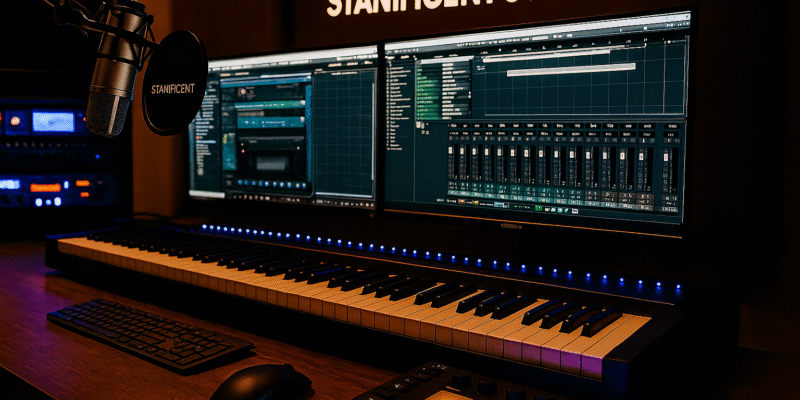Click the white square icon atop the mixer's left panel
The image size is (800, 400).
click(418, 124)
